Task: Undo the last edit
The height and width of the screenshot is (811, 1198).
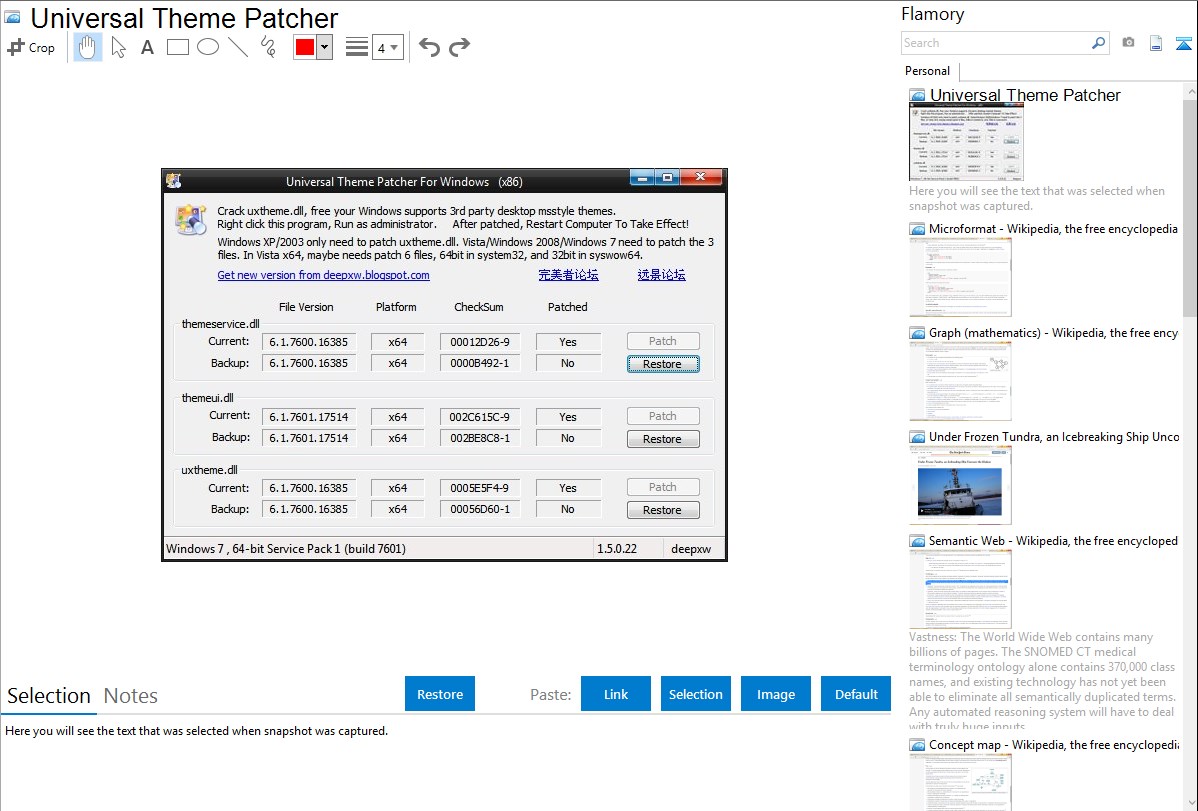Action: (429, 47)
